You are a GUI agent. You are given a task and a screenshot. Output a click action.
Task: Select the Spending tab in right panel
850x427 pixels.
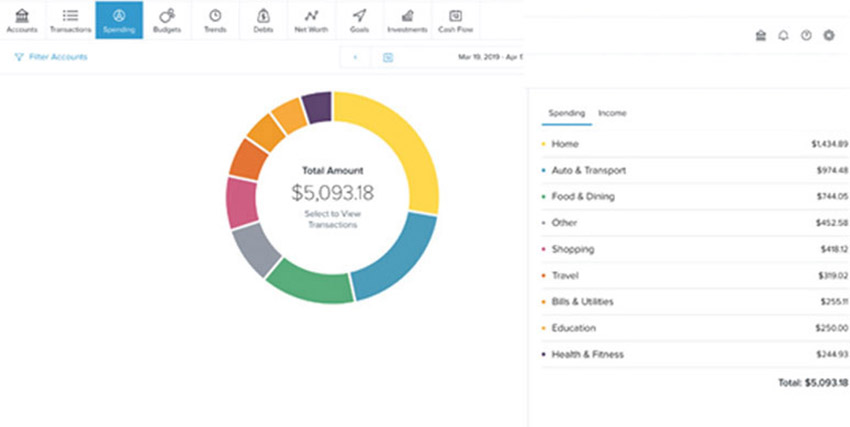pyautogui.click(x=566, y=113)
